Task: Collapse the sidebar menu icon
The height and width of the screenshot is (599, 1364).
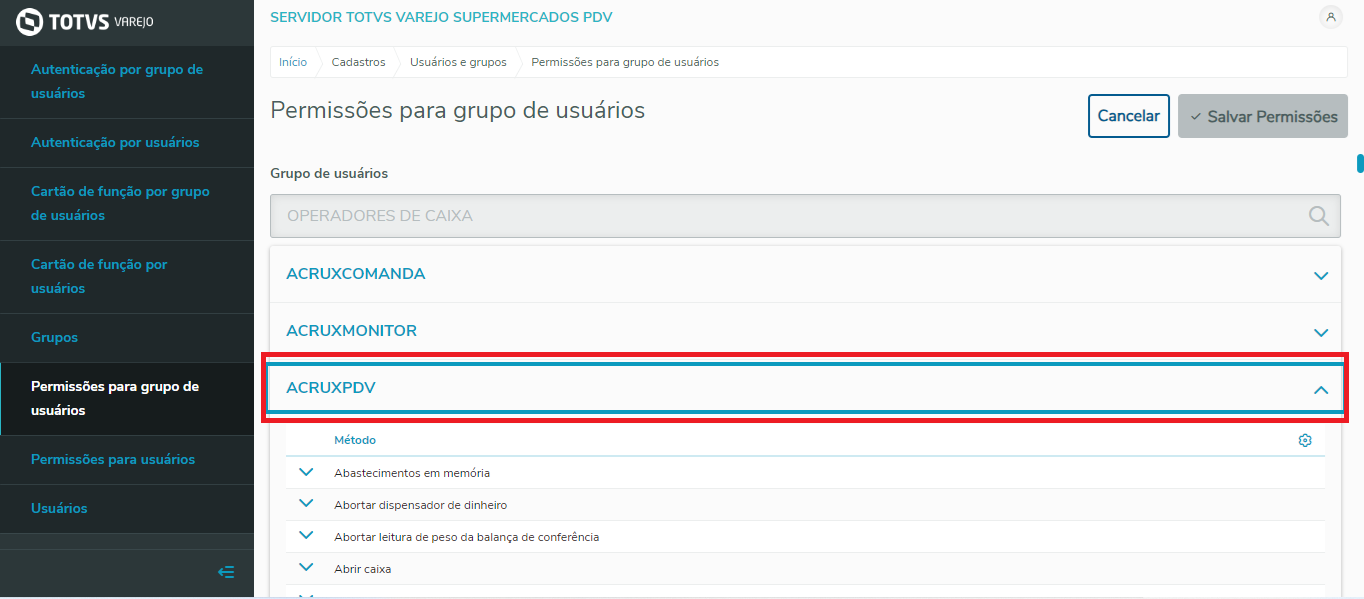Action: pos(226,572)
